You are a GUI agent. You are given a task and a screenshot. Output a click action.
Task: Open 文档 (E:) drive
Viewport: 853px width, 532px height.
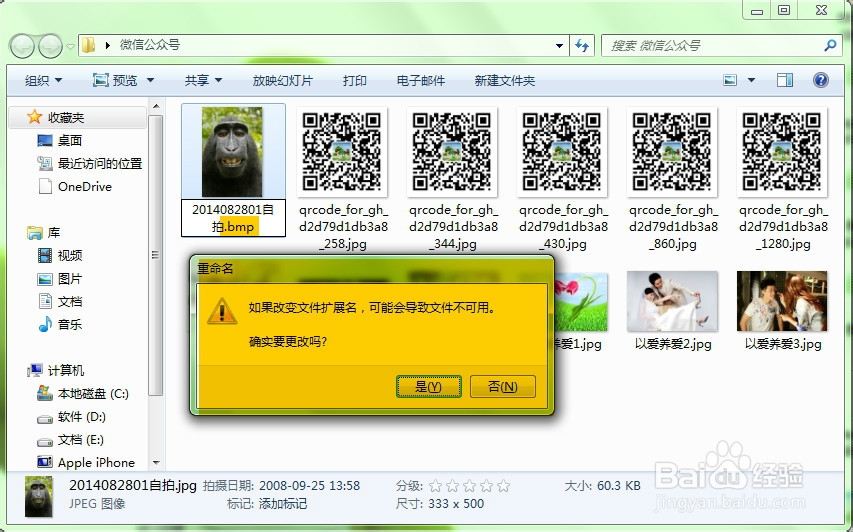click(70, 440)
